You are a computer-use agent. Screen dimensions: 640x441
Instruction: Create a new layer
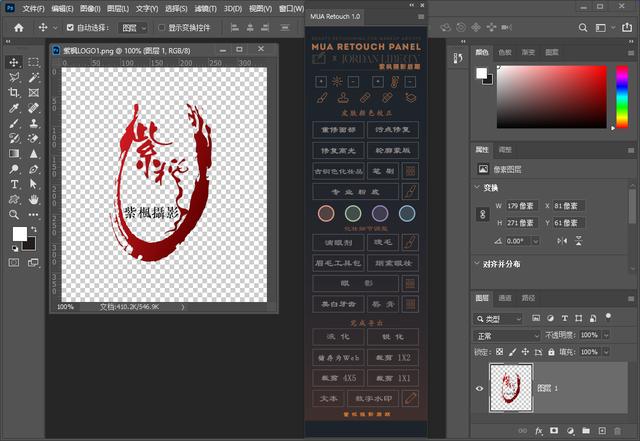pyautogui.click(x=602, y=431)
